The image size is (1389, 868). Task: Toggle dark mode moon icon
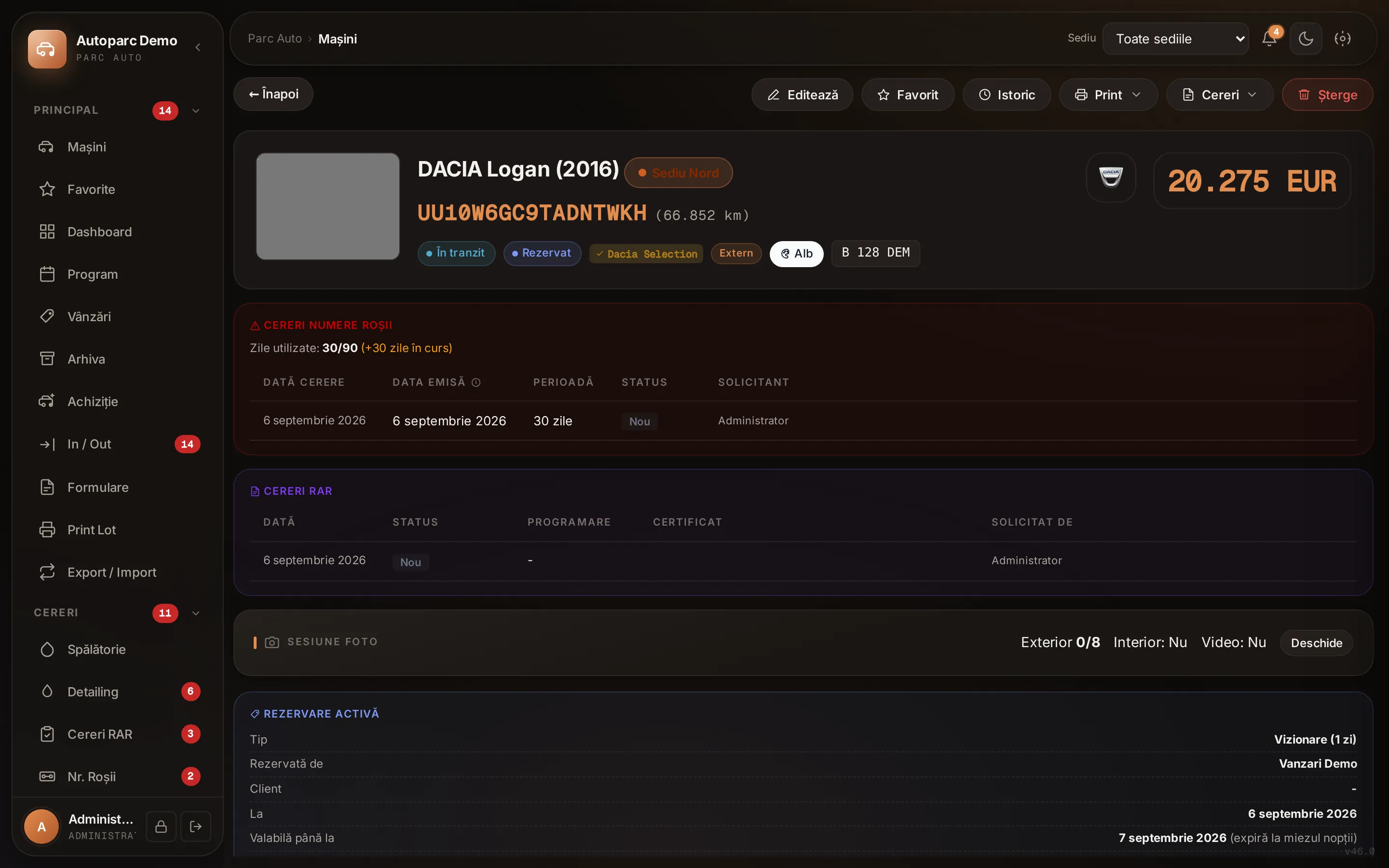tap(1306, 39)
